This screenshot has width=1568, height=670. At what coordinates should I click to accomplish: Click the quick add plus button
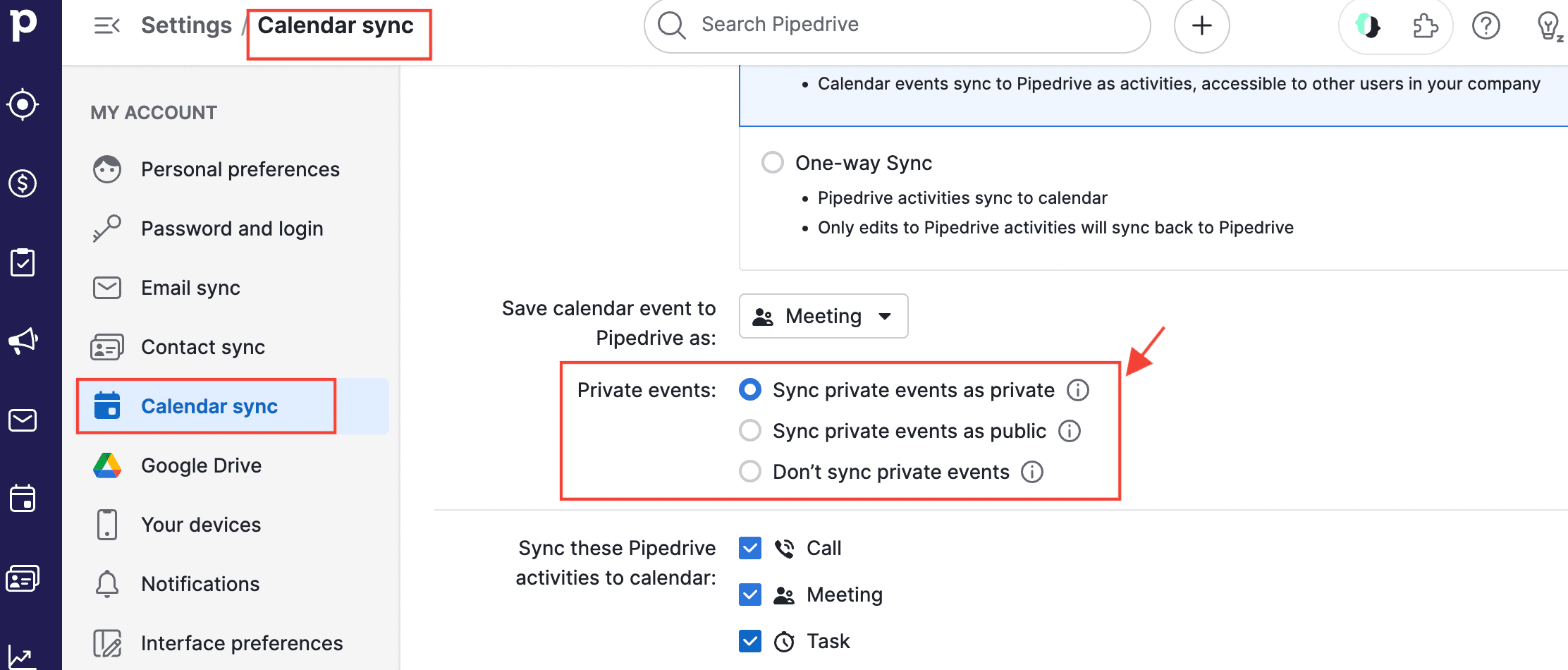click(x=1201, y=25)
